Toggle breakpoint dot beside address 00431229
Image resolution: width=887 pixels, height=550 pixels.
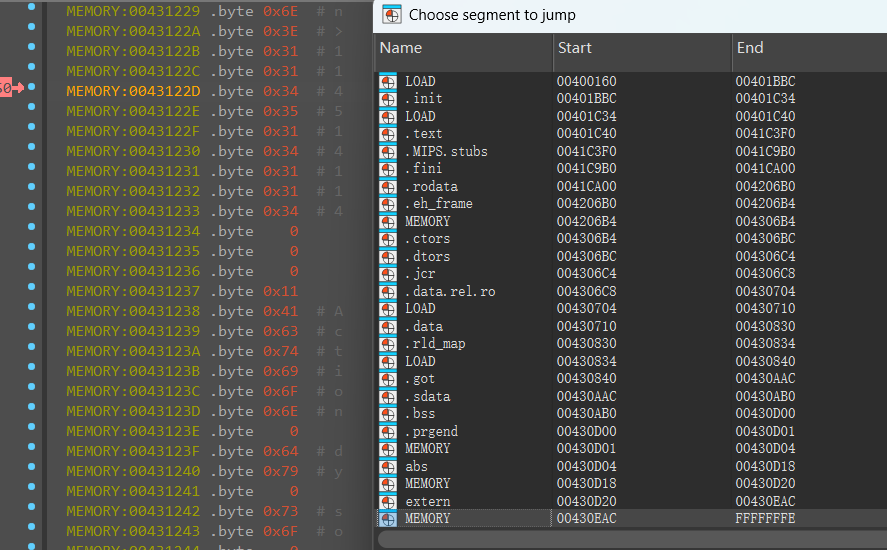32,11
